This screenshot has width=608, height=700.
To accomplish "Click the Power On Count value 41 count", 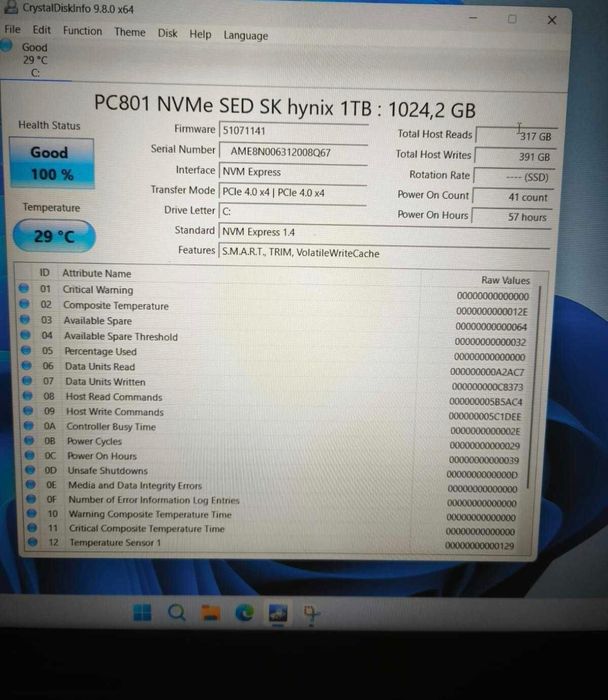I will point(512,197).
